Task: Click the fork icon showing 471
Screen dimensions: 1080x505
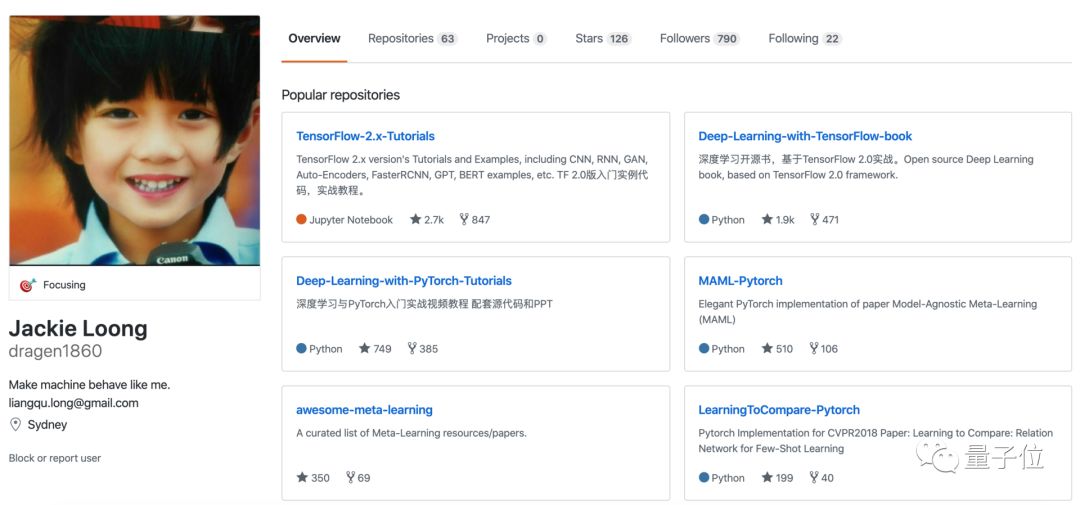Action: [815, 220]
